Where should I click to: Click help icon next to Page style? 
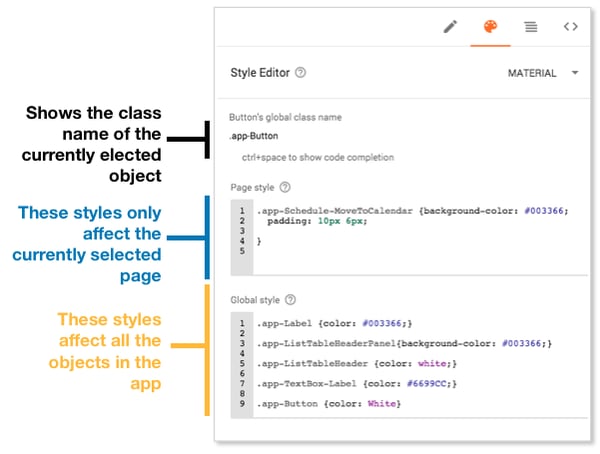(285, 187)
